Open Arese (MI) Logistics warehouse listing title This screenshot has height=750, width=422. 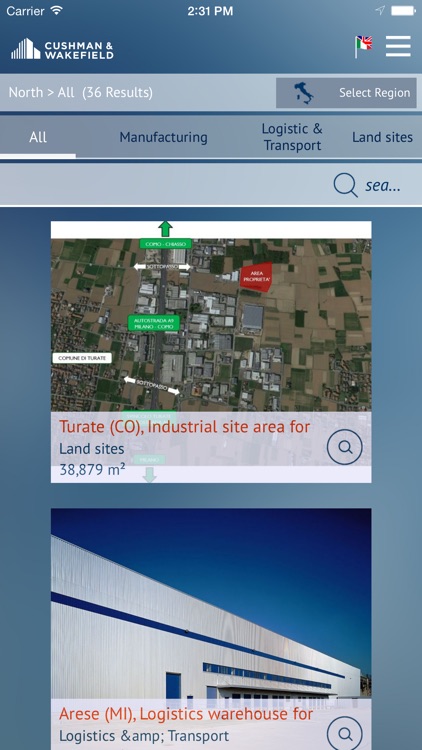point(186,714)
